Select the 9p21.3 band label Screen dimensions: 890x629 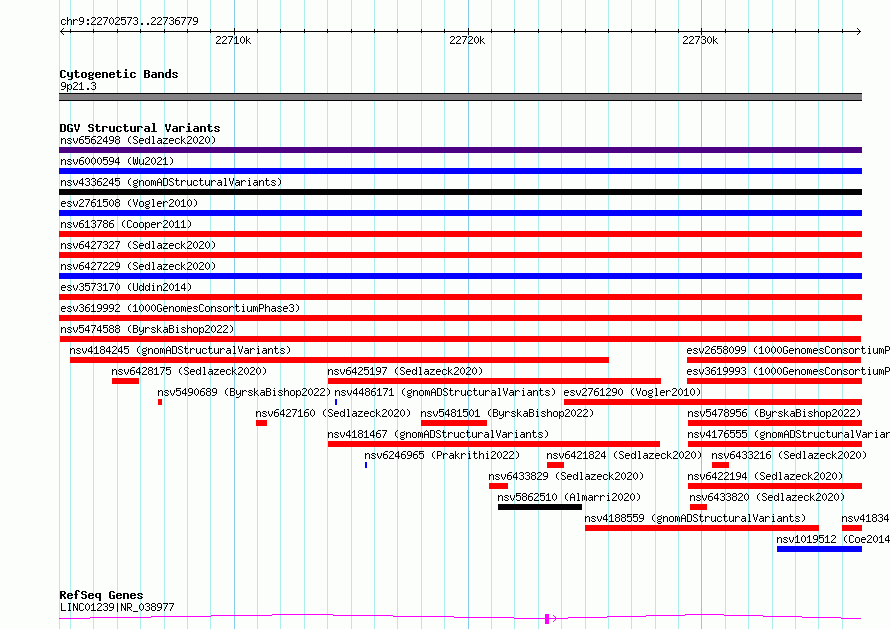click(x=78, y=86)
